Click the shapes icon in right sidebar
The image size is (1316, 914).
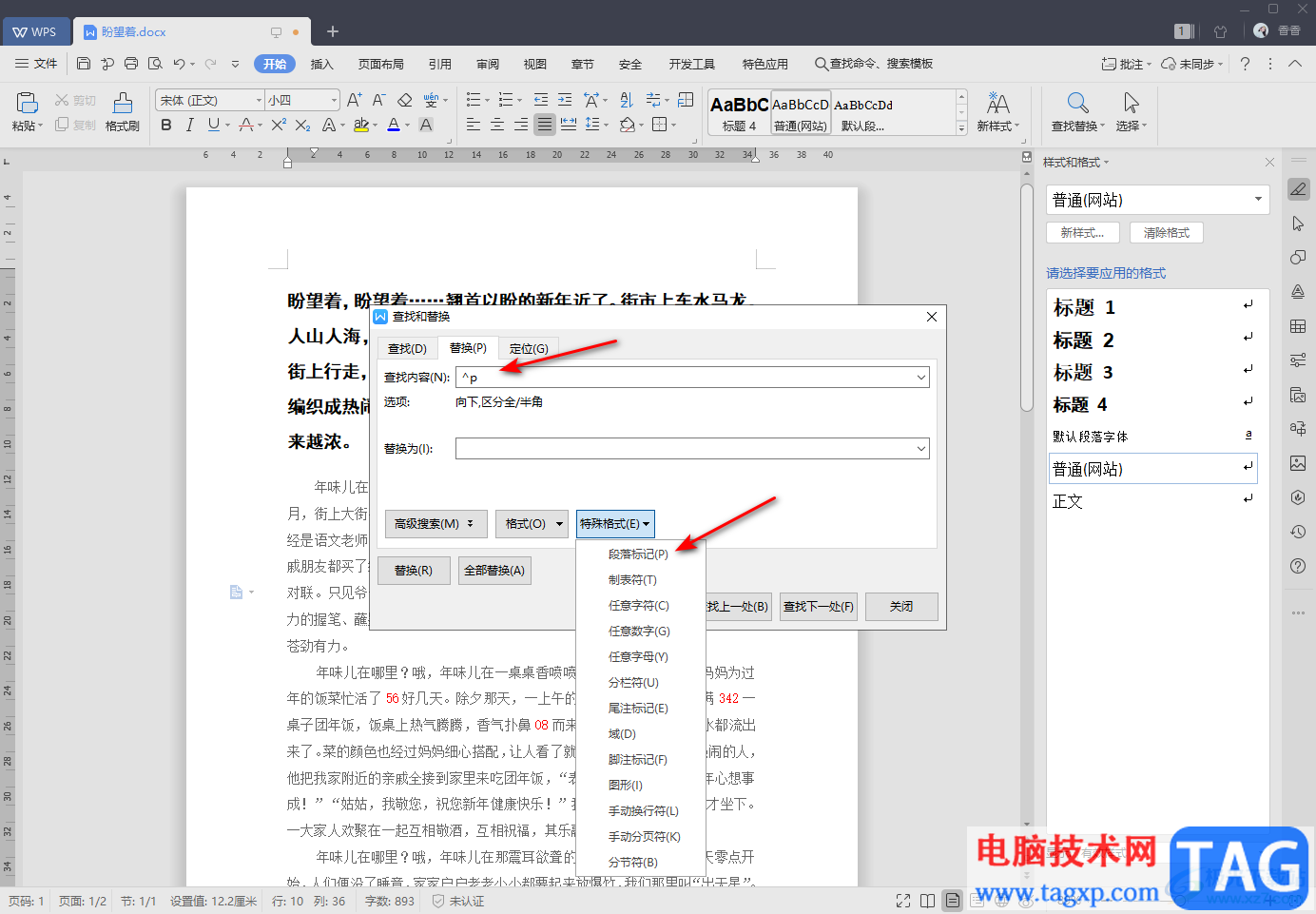[x=1298, y=258]
